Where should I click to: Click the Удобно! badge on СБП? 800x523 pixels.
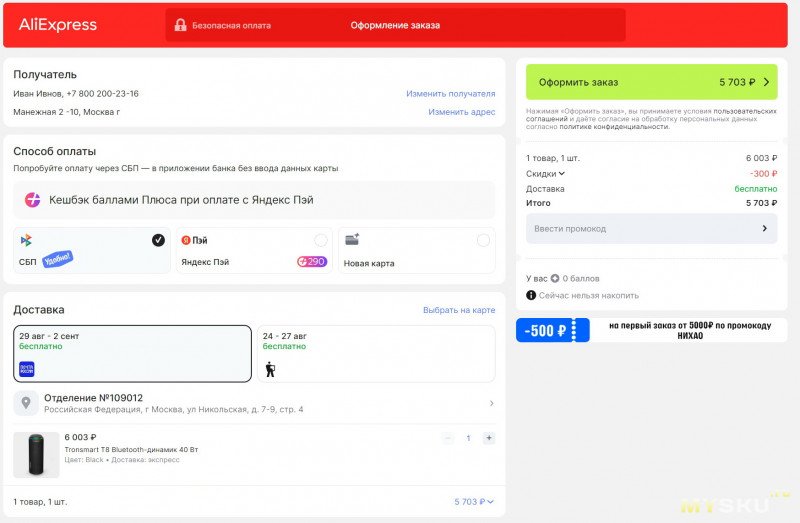coord(57,259)
